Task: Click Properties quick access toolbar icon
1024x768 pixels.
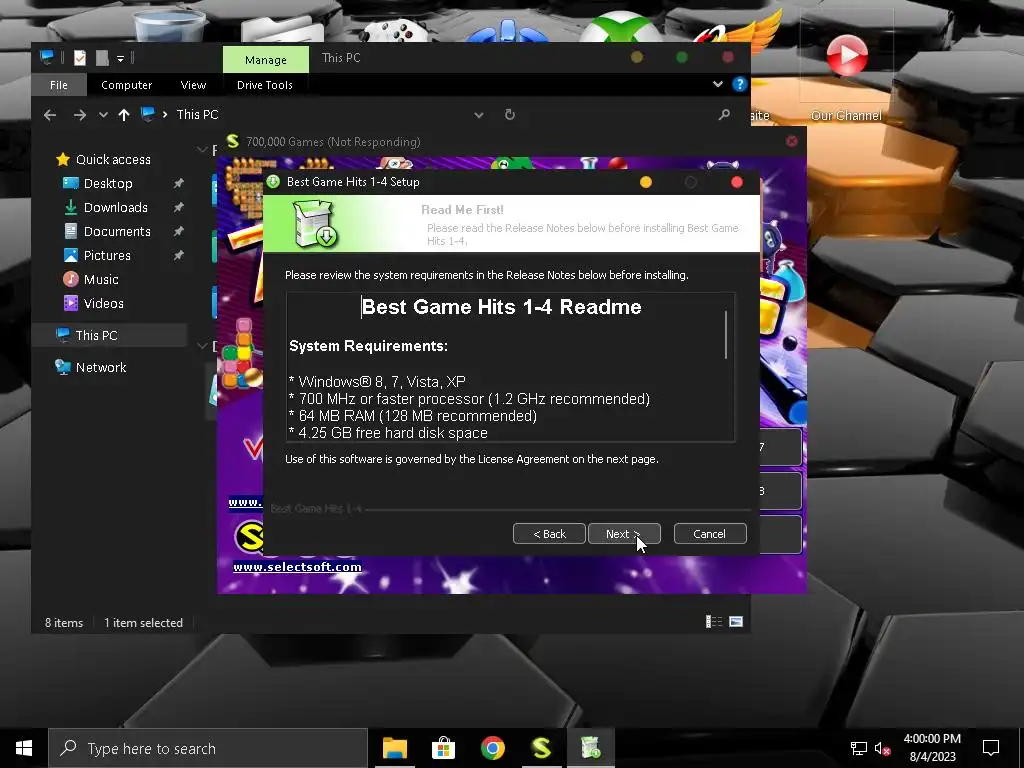Action: (80, 58)
